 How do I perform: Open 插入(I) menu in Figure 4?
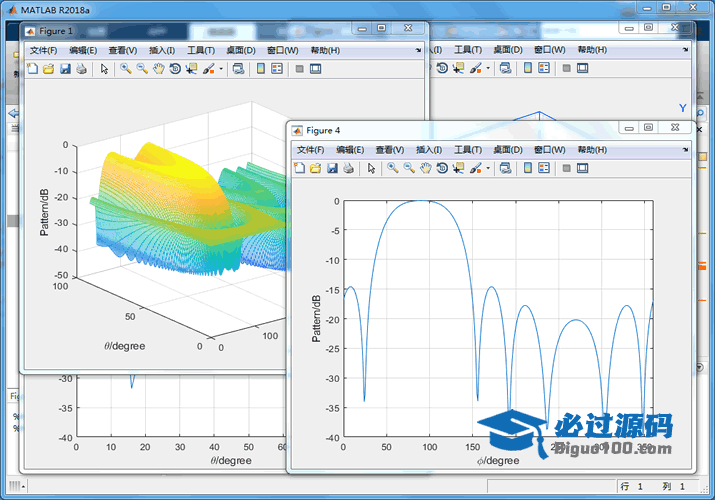pyautogui.click(x=429, y=150)
